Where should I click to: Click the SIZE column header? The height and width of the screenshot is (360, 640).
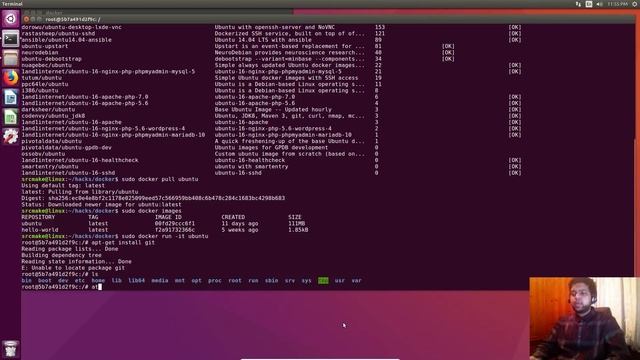tap(295, 217)
